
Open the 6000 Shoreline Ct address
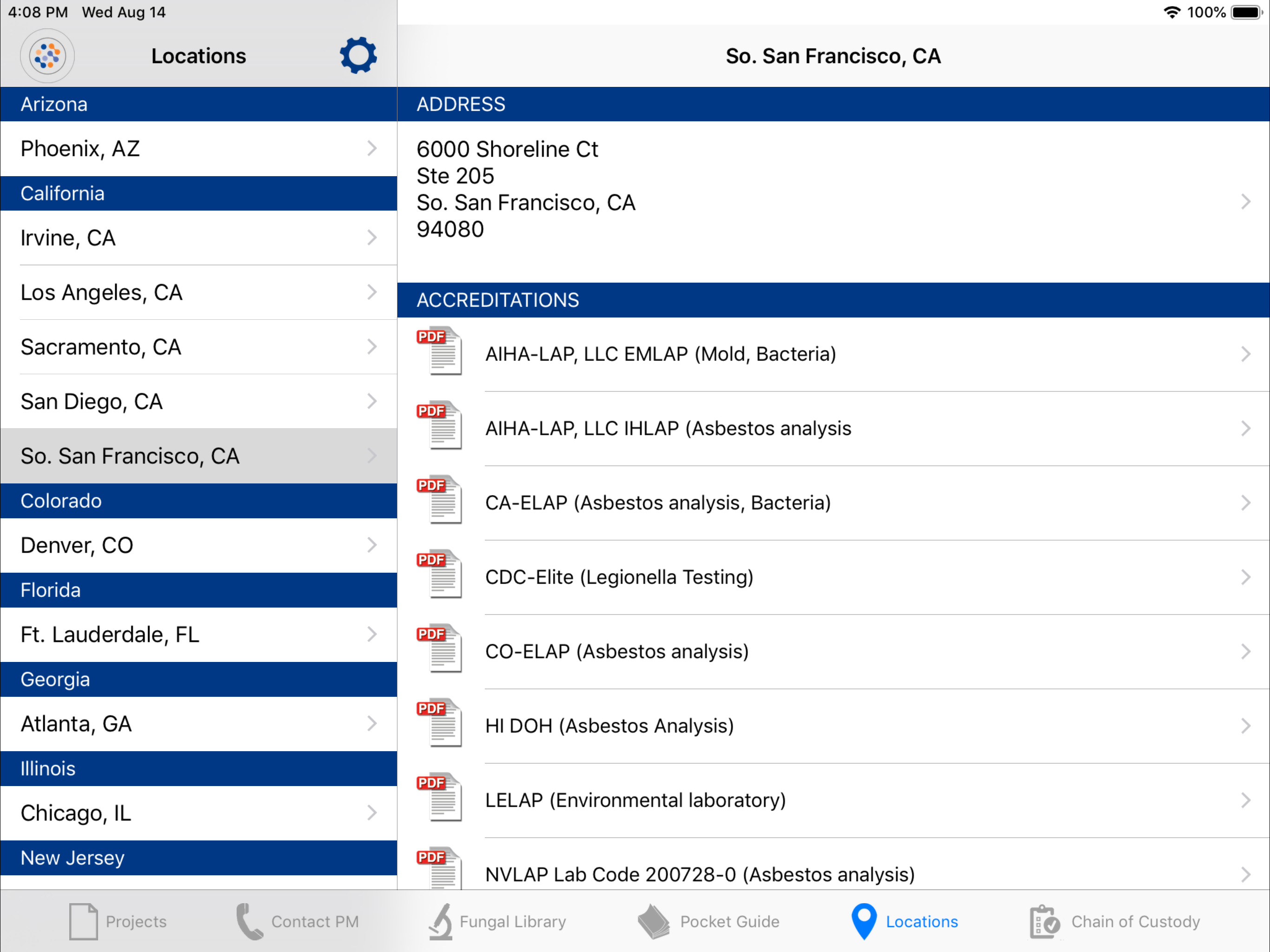(833, 202)
